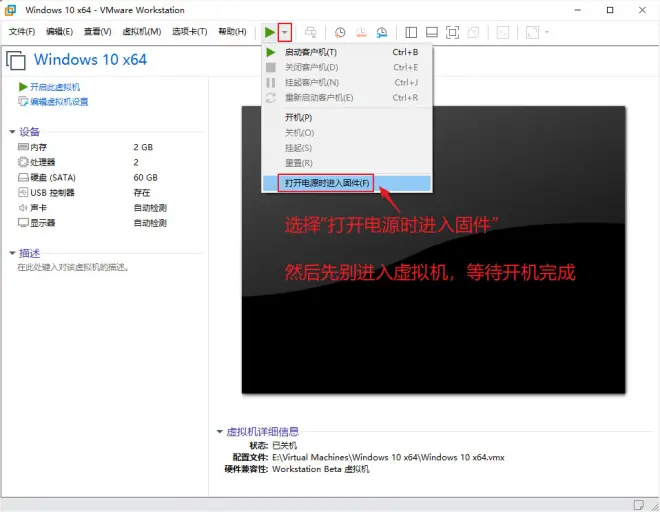Click the enter full screen icon

(x=452, y=32)
